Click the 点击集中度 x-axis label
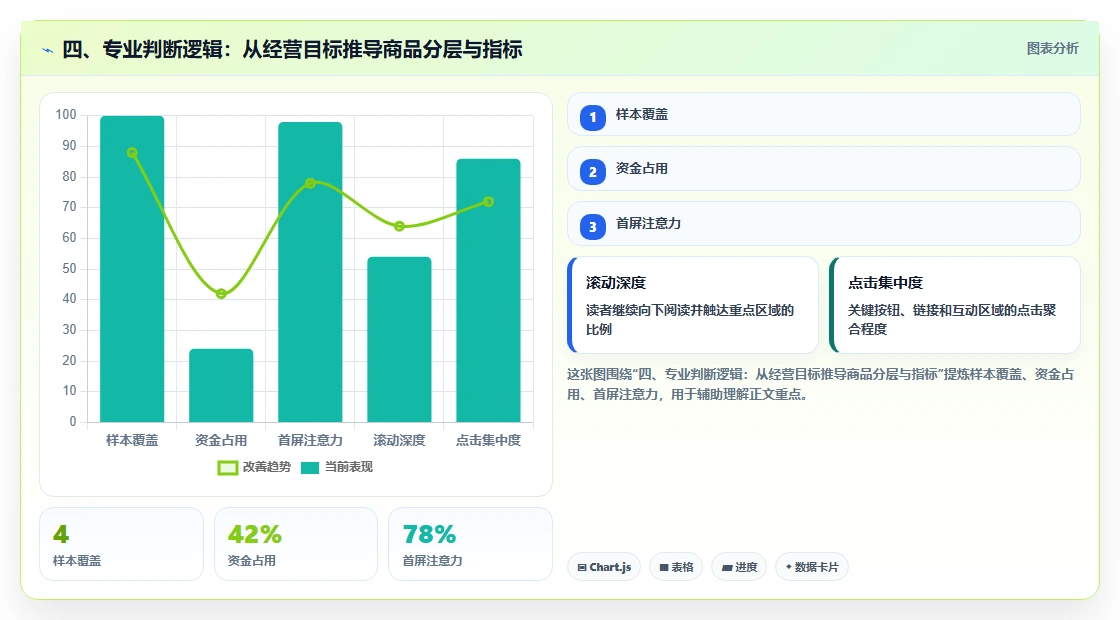The height and width of the screenshot is (620, 1120). pos(489,441)
